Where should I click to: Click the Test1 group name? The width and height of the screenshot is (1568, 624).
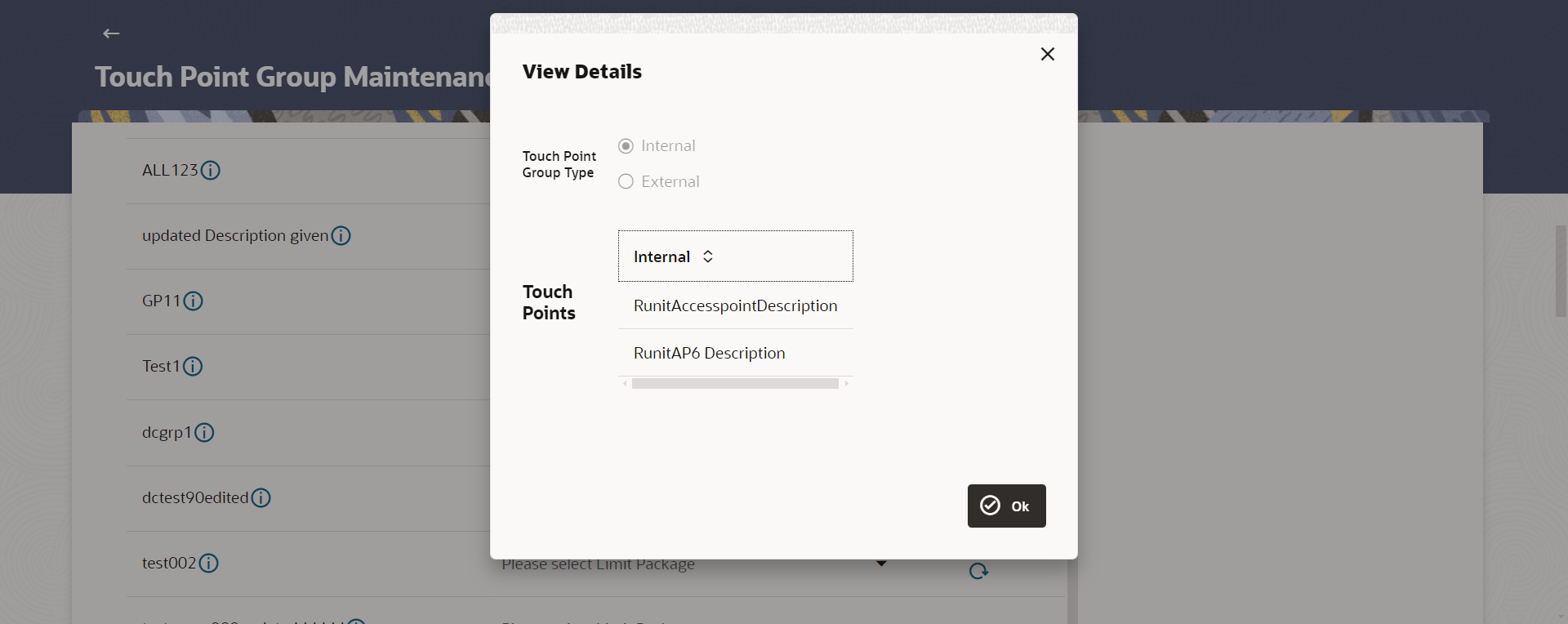click(x=161, y=366)
